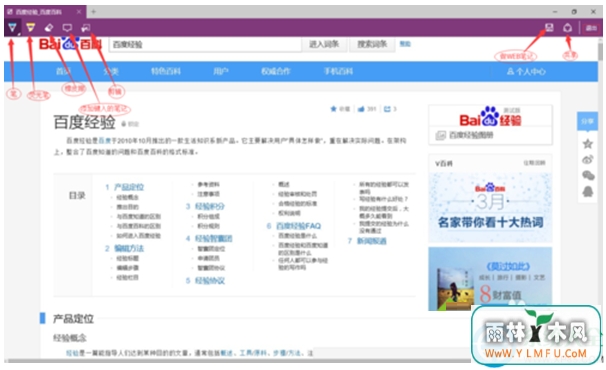Click the Baidu Baike logo

(70, 44)
